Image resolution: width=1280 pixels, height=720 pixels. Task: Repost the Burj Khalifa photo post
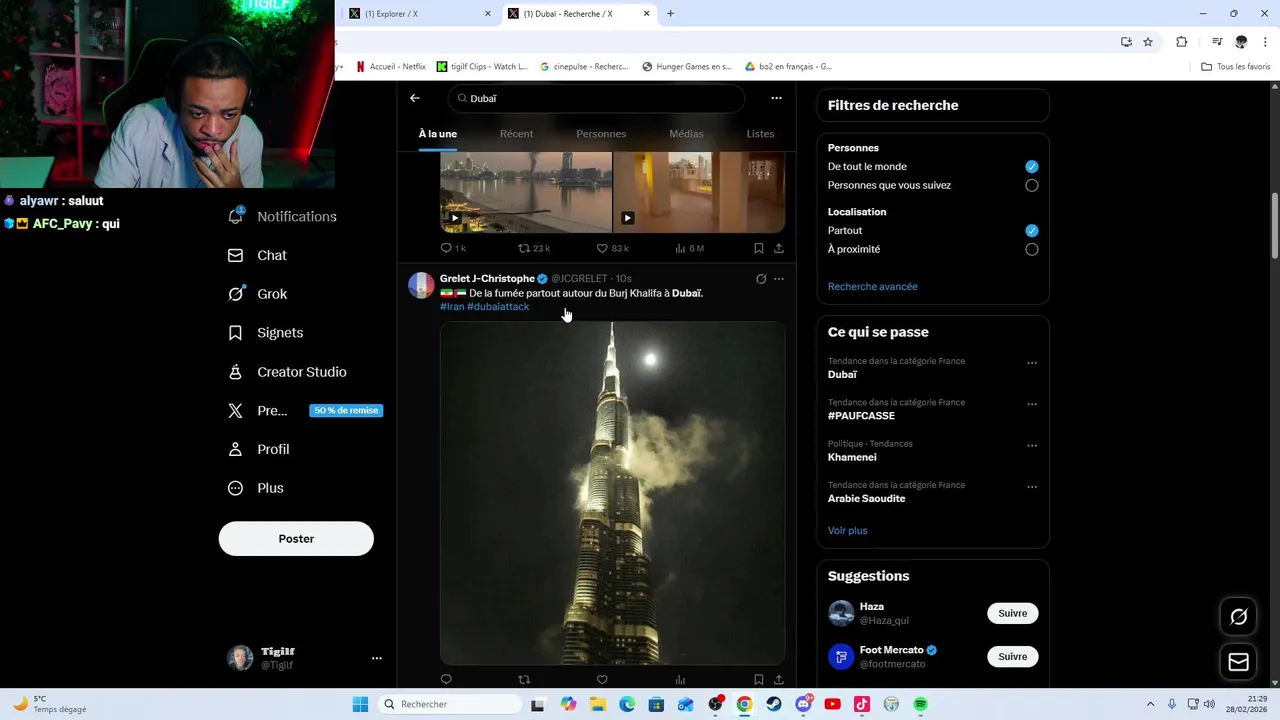(524, 680)
